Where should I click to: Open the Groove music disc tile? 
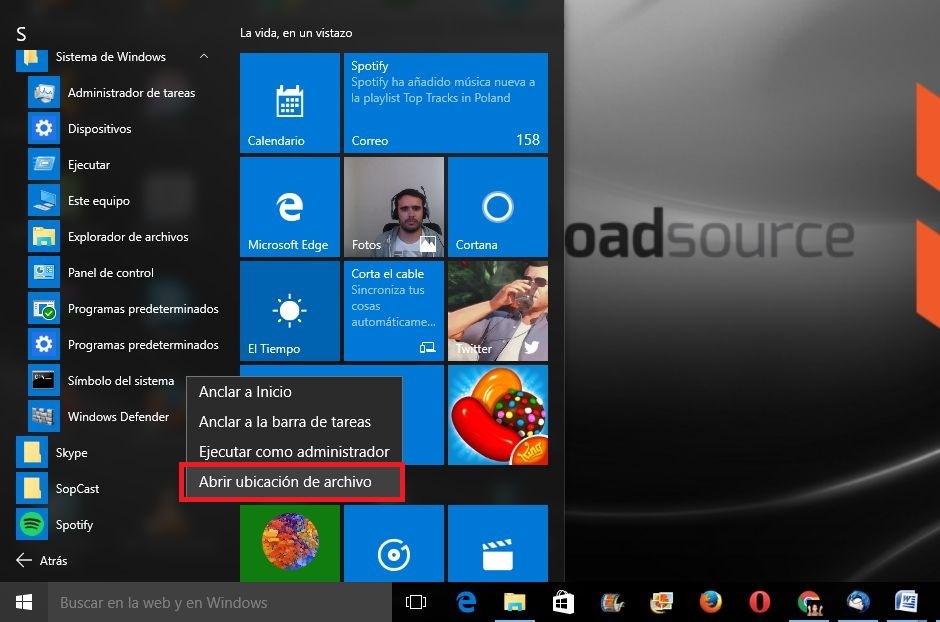point(394,544)
